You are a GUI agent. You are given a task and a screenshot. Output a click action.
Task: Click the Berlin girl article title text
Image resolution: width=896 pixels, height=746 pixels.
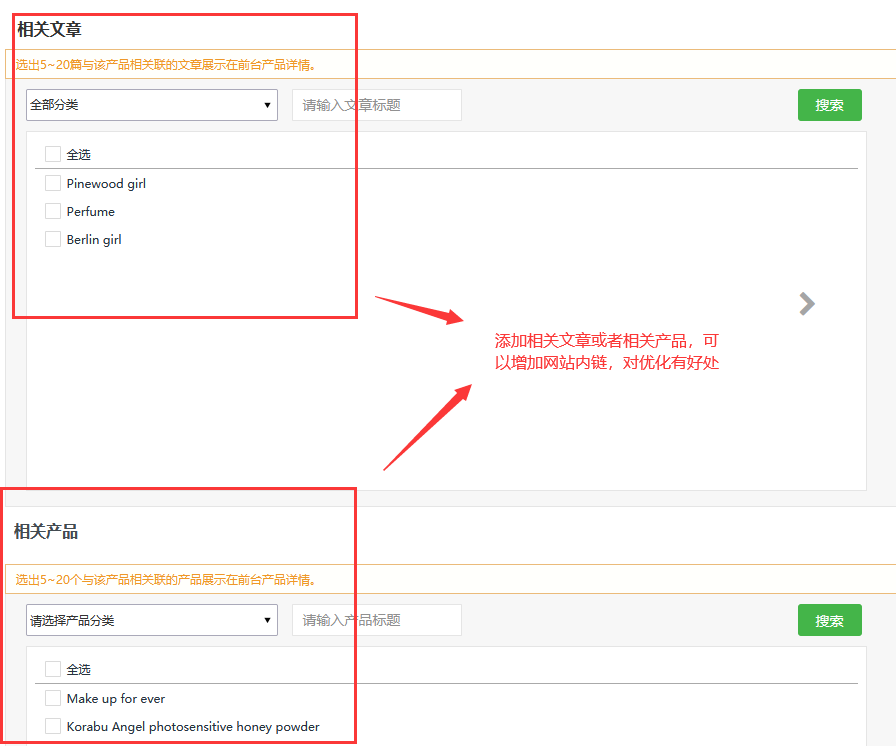[94, 240]
